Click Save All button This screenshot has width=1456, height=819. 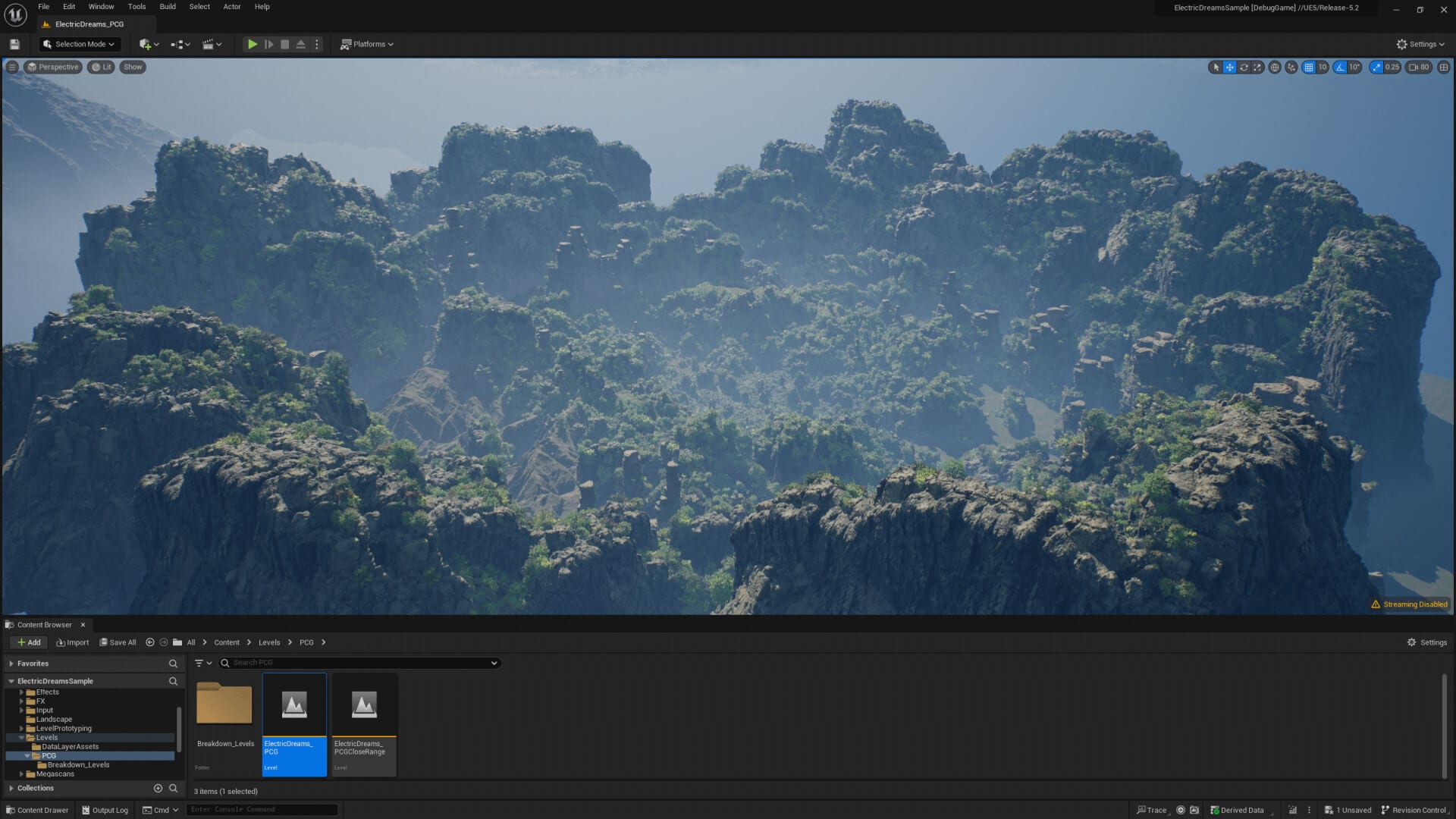(x=118, y=642)
